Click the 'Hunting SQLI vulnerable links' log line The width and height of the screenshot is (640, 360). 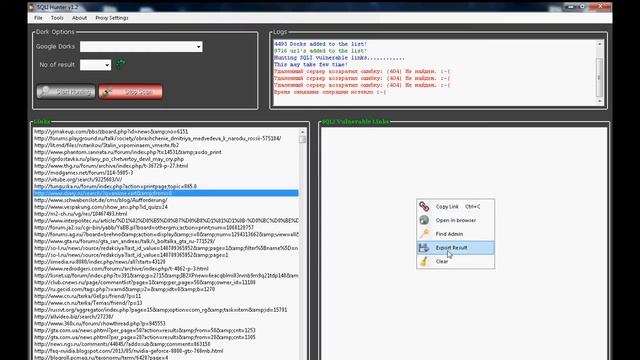(339, 58)
